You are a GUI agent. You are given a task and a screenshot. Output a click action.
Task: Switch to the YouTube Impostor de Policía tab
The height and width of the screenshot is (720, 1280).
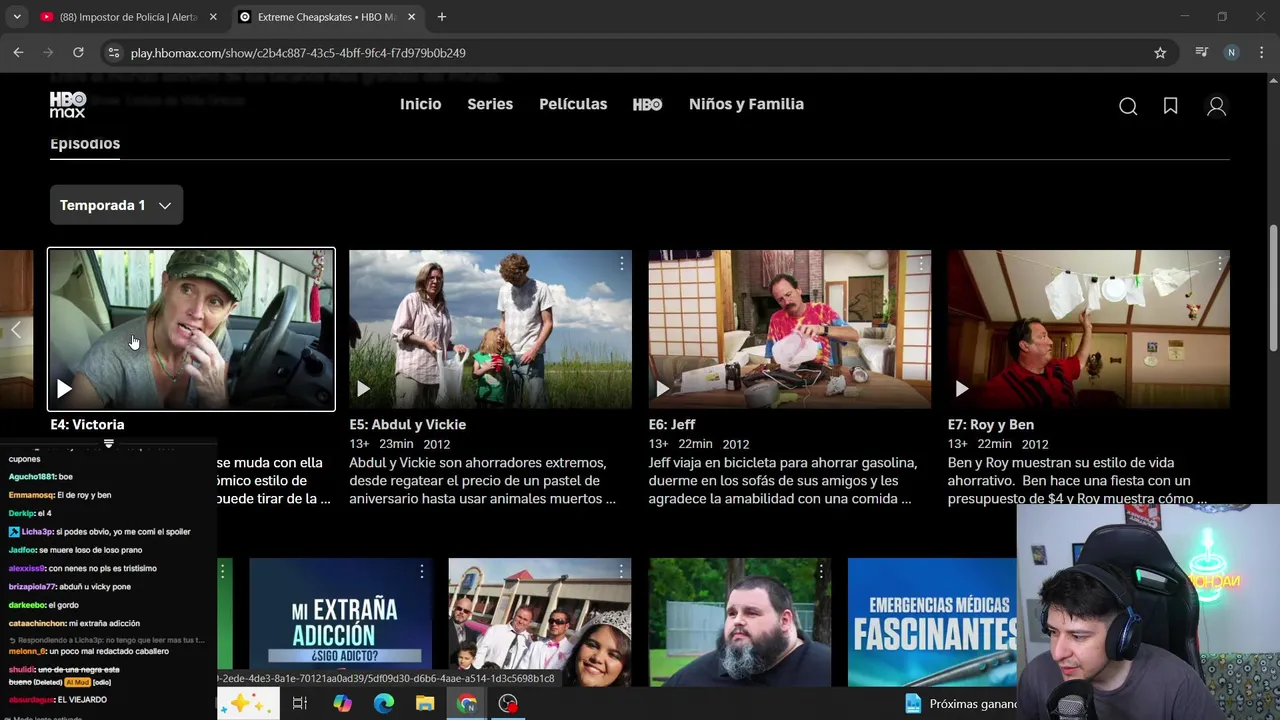point(128,17)
